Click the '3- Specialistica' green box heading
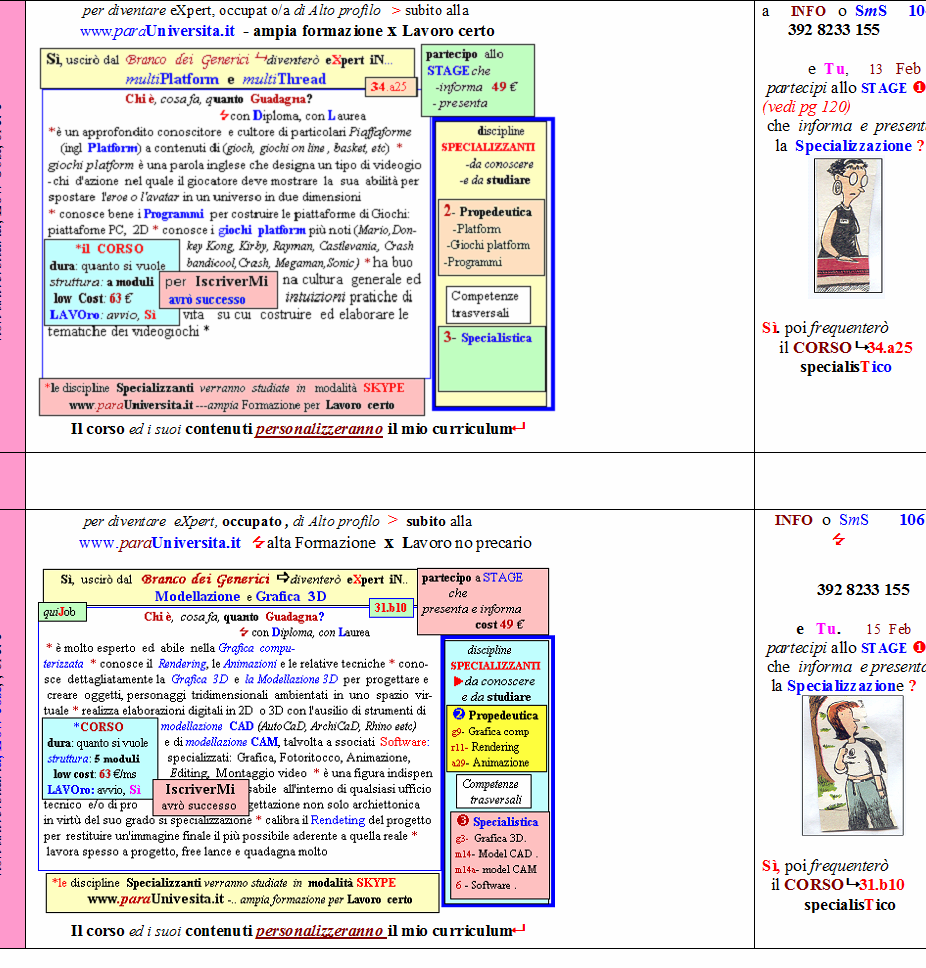This screenshot has height=968, width=926. pos(487,338)
